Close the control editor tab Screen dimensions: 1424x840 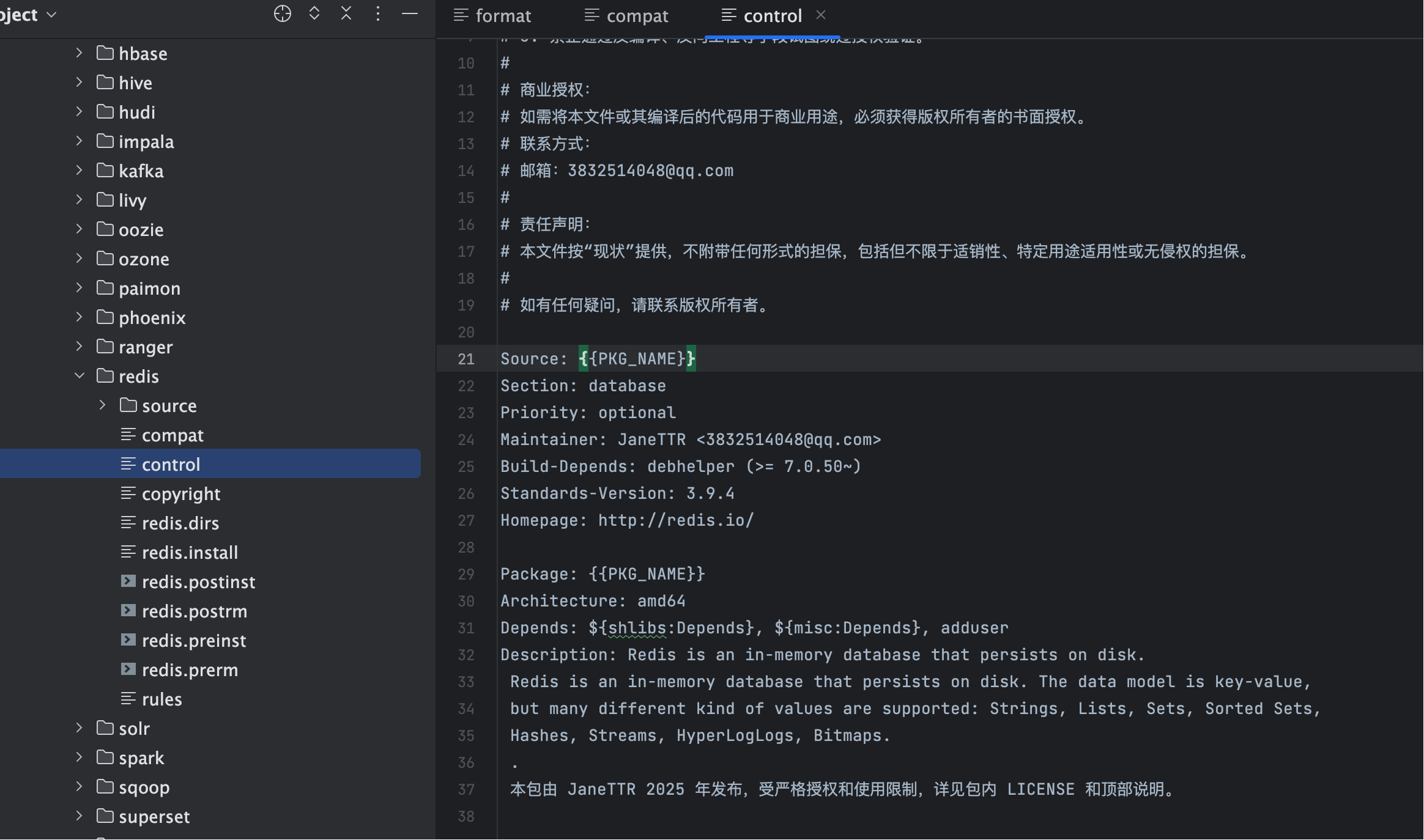click(821, 15)
